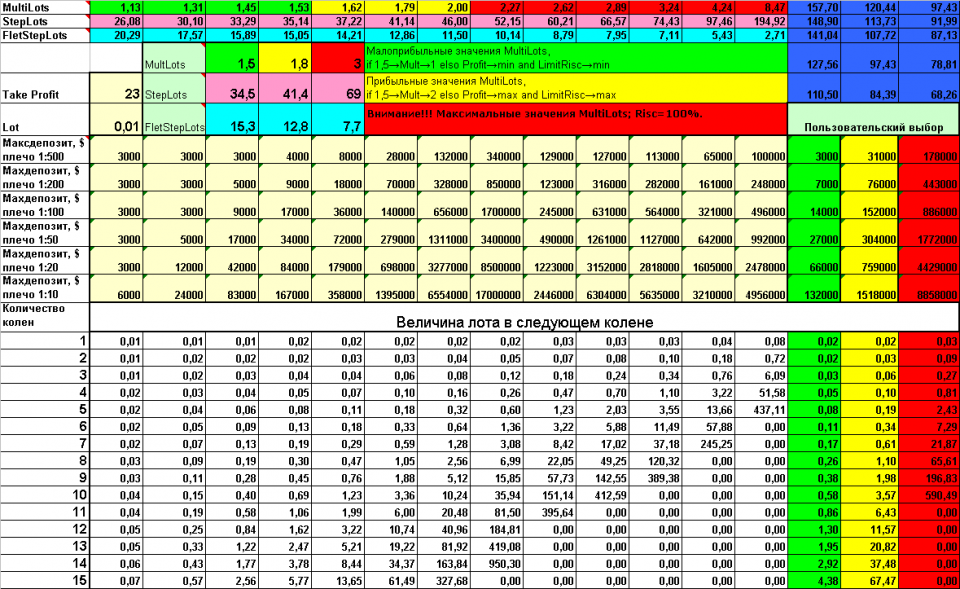
Task: Select StepLots value 46,00
Action: pos(444,21)
